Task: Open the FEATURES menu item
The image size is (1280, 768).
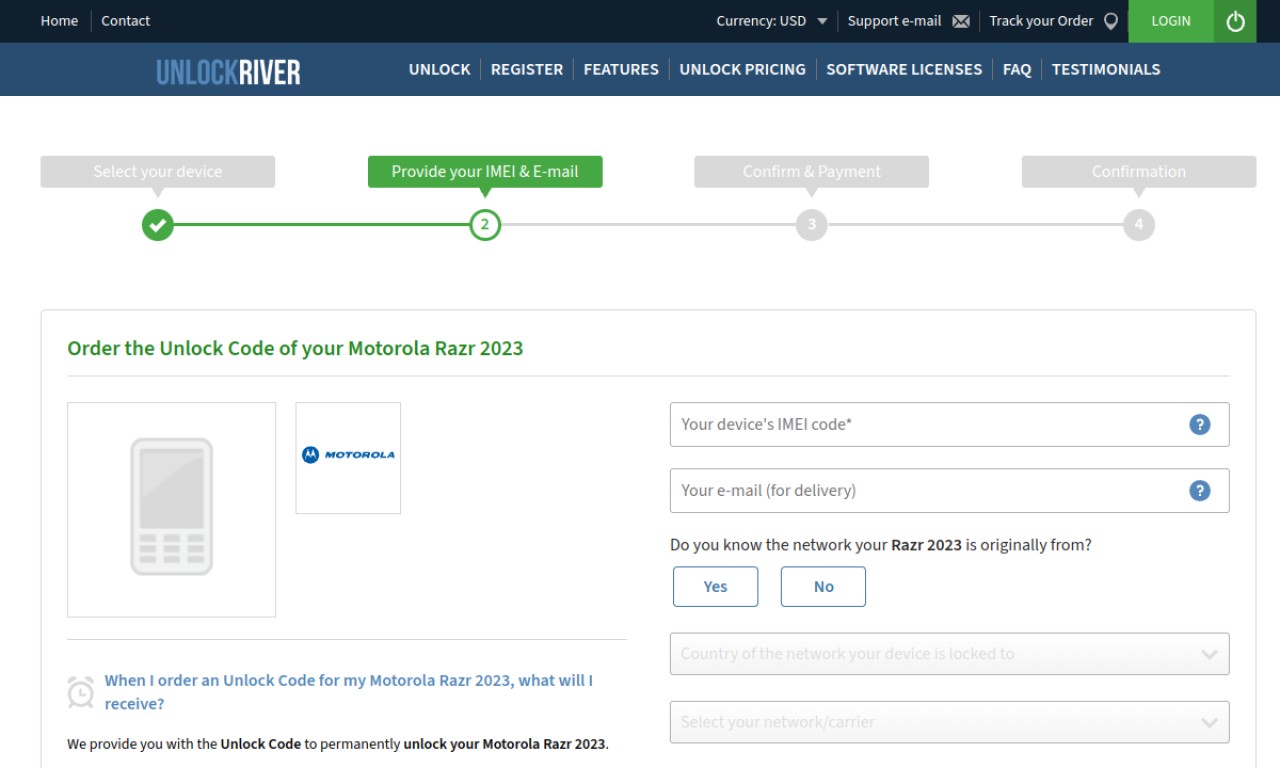Action: click(621, 70)
